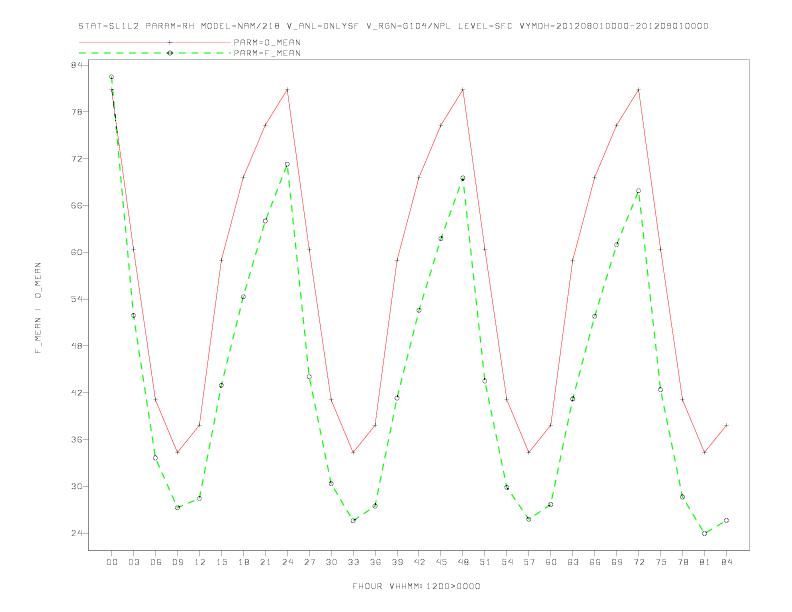Click x-axis forecast hour label 18

pos(243,562)
